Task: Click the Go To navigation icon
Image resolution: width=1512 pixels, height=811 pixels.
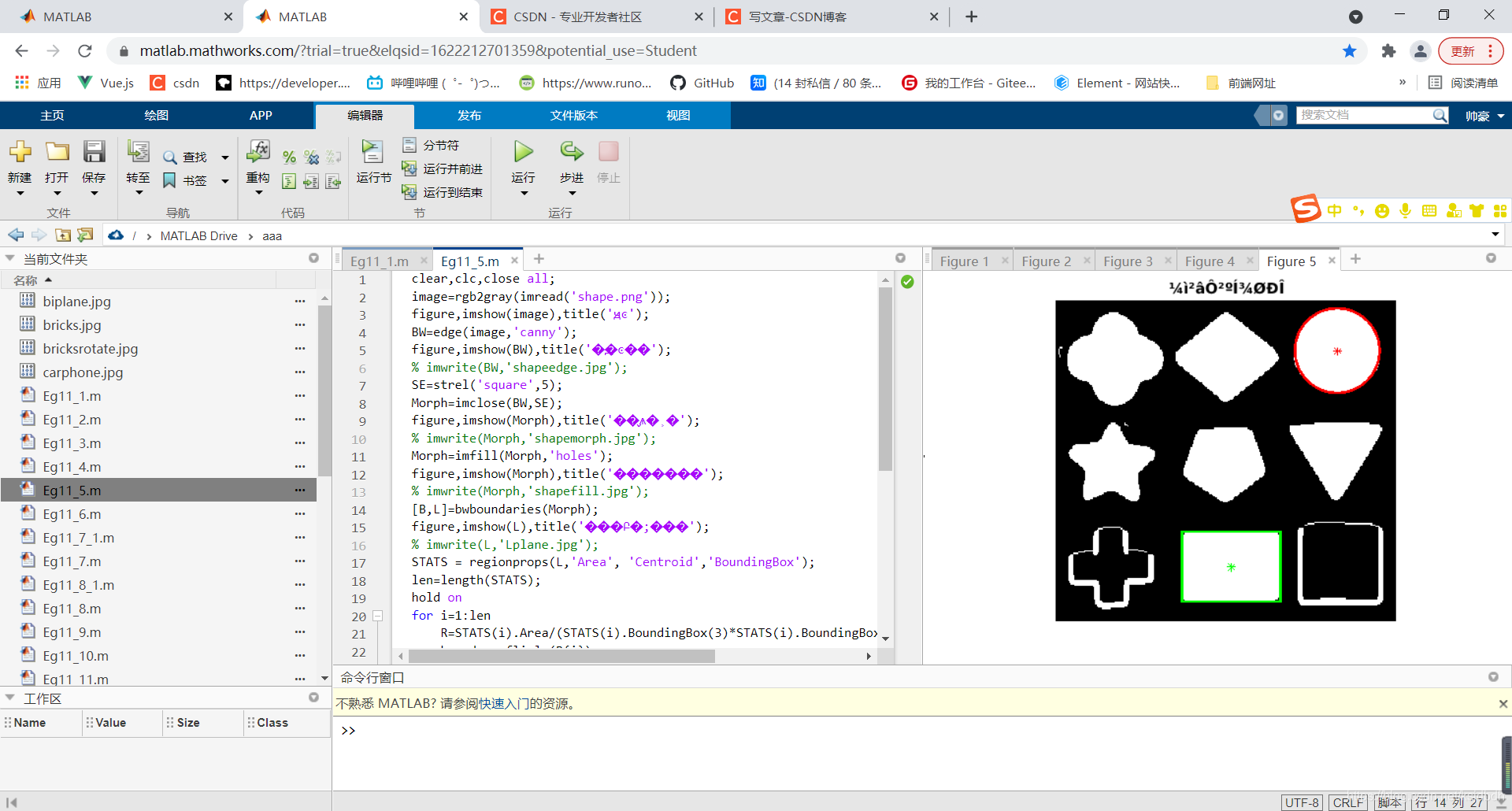Action: coord(139,151)
